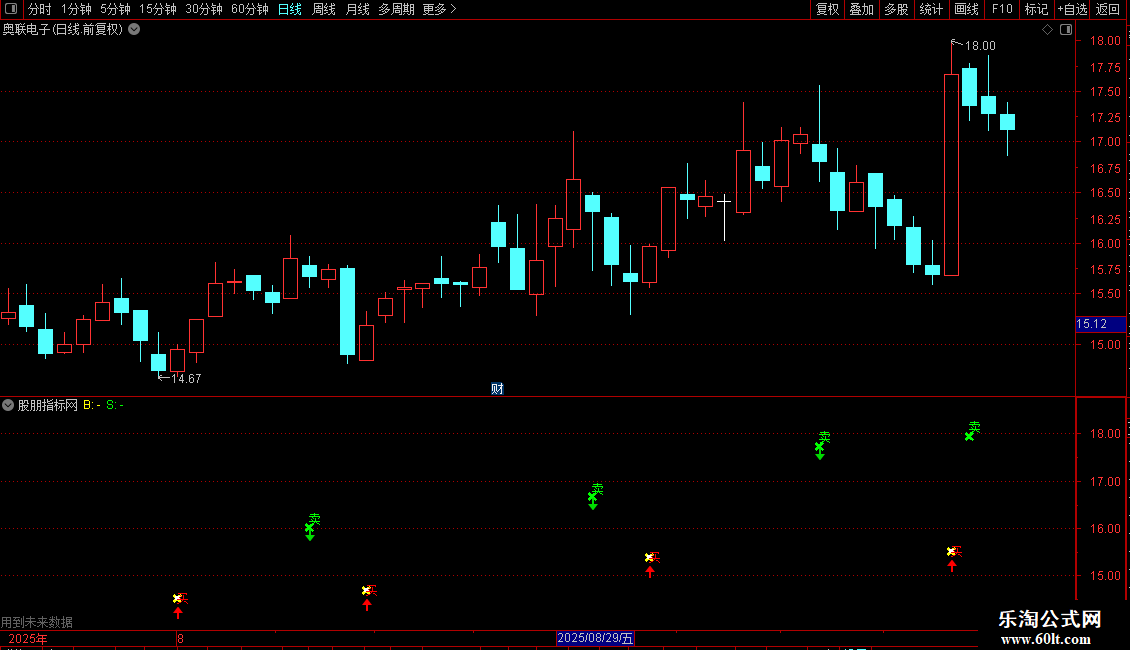The height and width of the screenshot is (650, 1130).
Task: Click the 2025年 timeline label
Action: point(27,638)
